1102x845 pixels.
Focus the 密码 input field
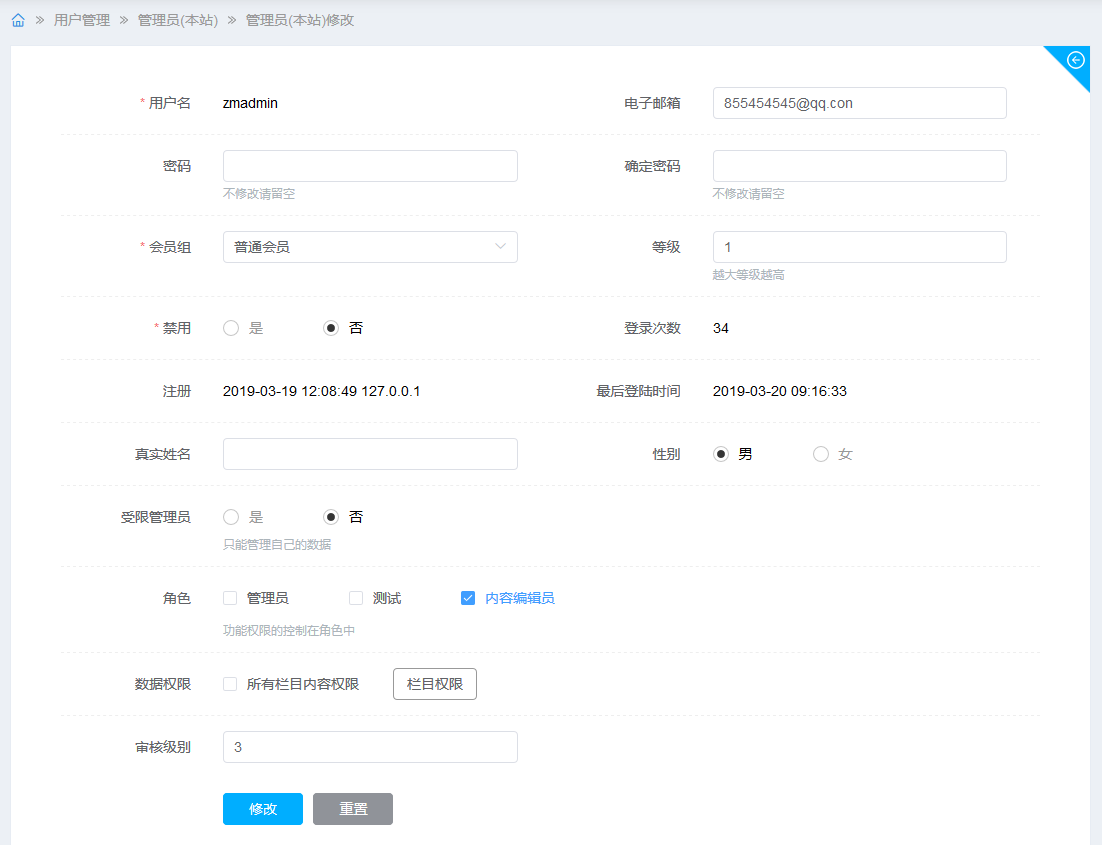370,166
